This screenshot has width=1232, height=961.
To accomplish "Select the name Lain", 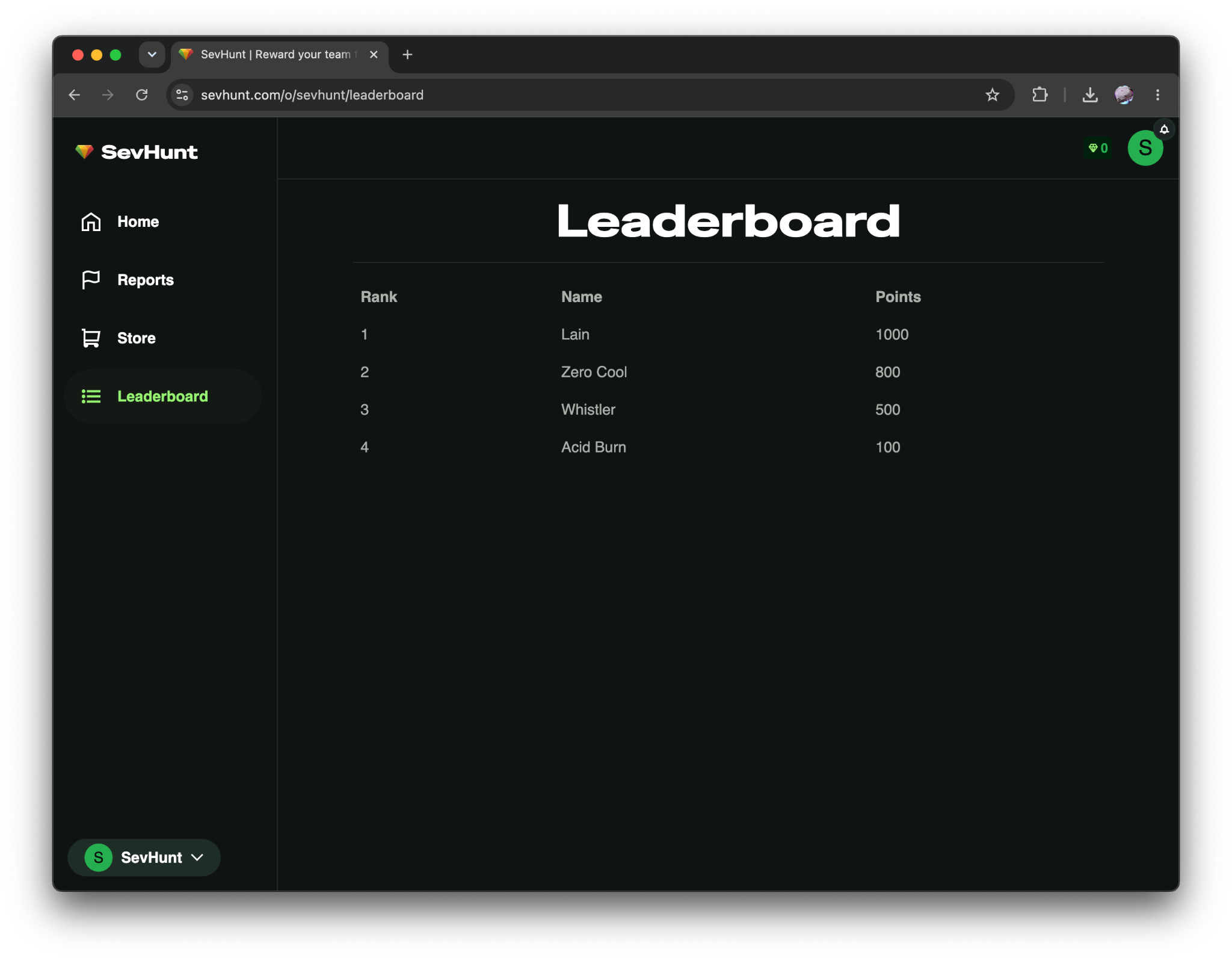I will tap(575, 335).
